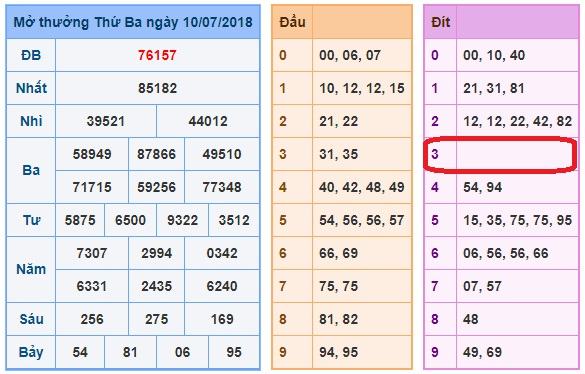
Task: Select the fourth prize number 9322
Action: click(182, 220)
